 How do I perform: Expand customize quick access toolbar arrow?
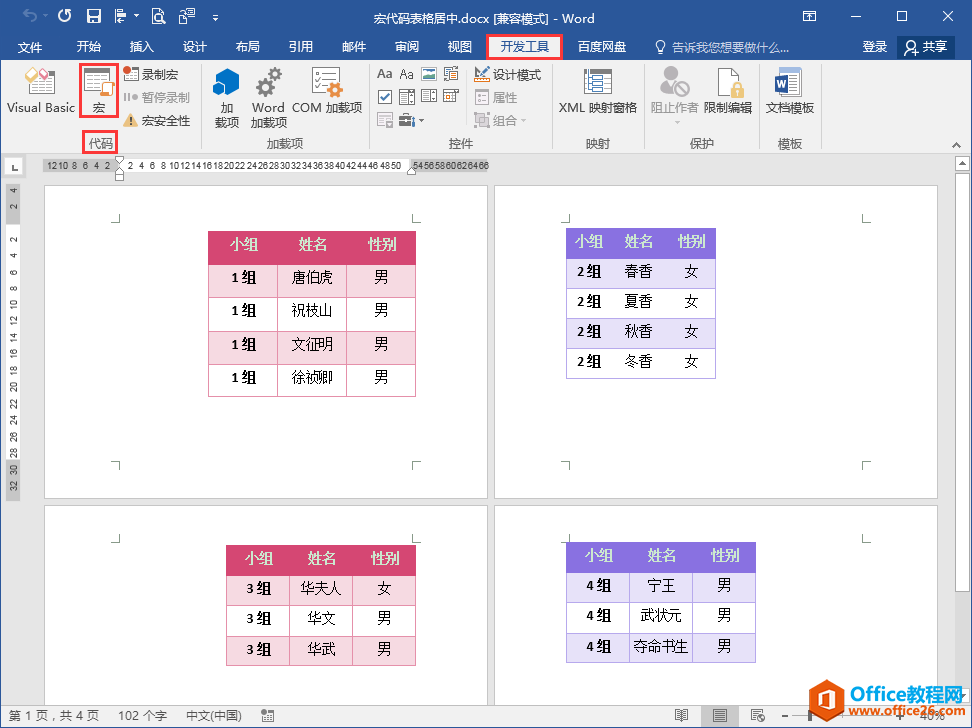coord(215,17)
